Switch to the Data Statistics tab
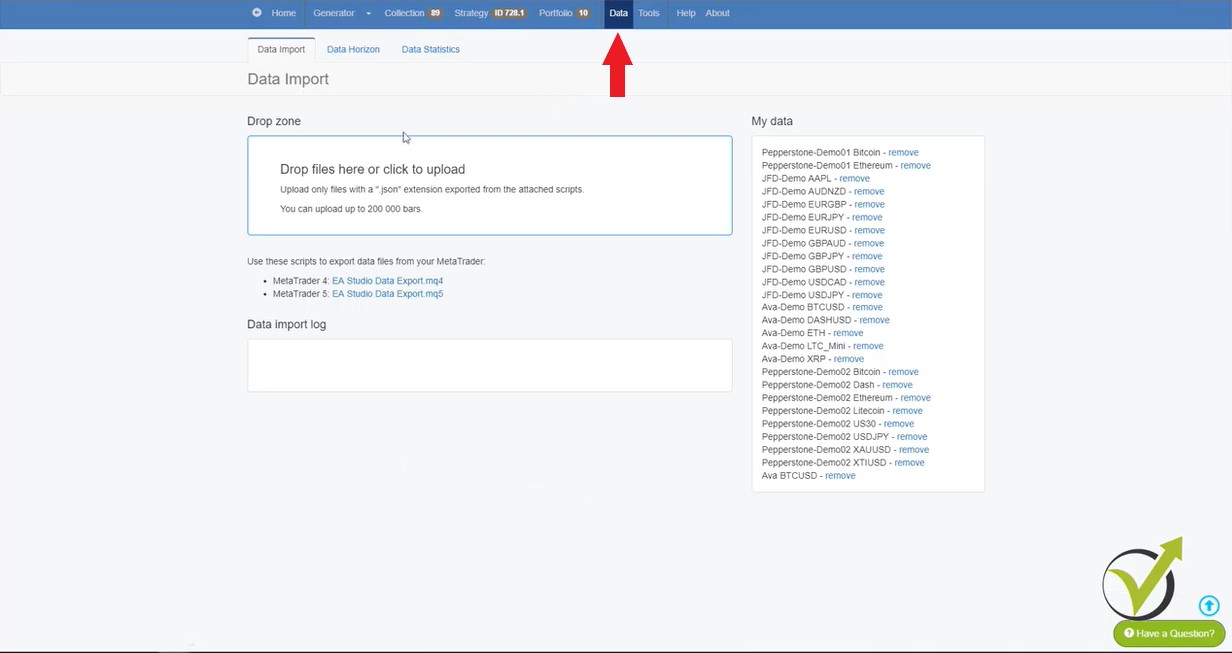 point(430,49)
